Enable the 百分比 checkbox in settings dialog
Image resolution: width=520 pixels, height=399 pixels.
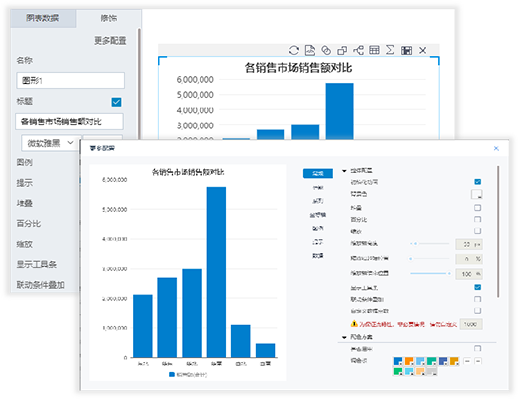(477, 219)
